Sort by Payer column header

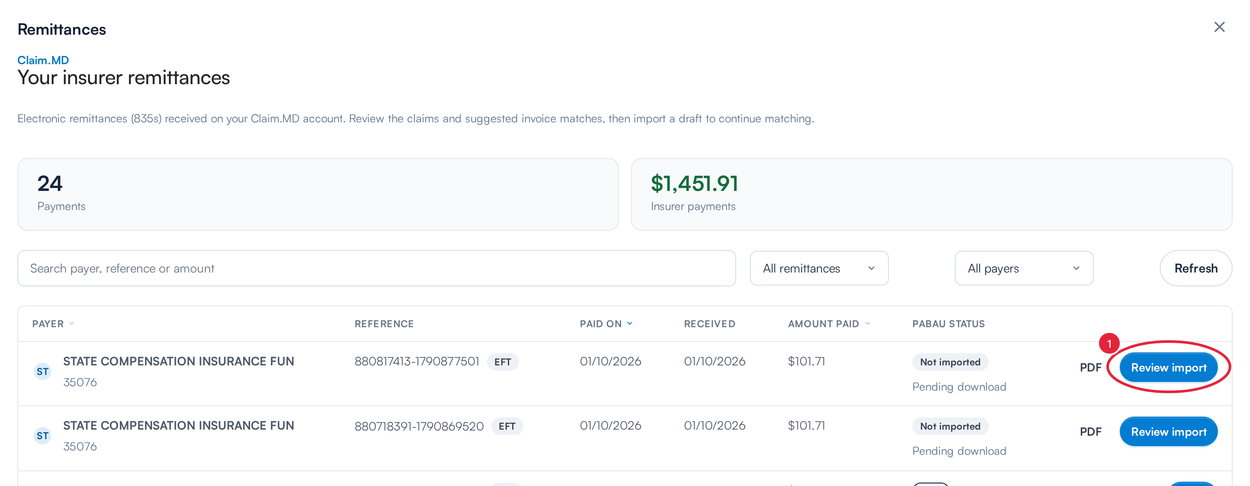tap(53, 324)
